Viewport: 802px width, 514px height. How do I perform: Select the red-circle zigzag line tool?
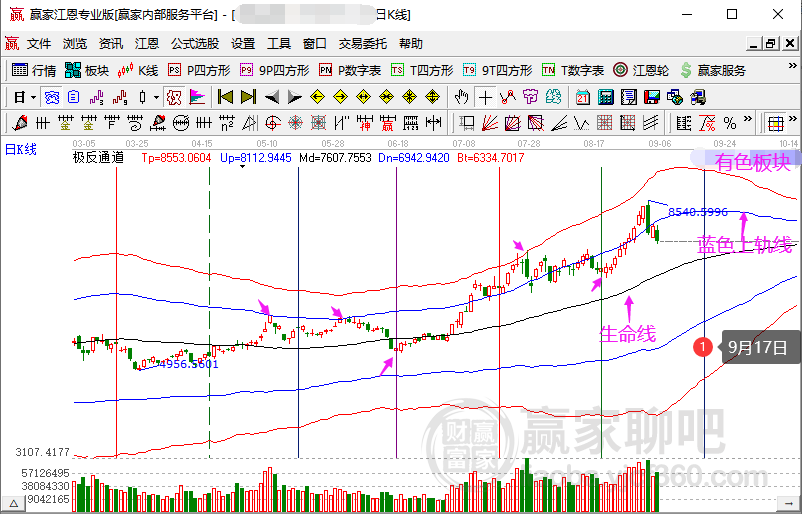(507, 97)
